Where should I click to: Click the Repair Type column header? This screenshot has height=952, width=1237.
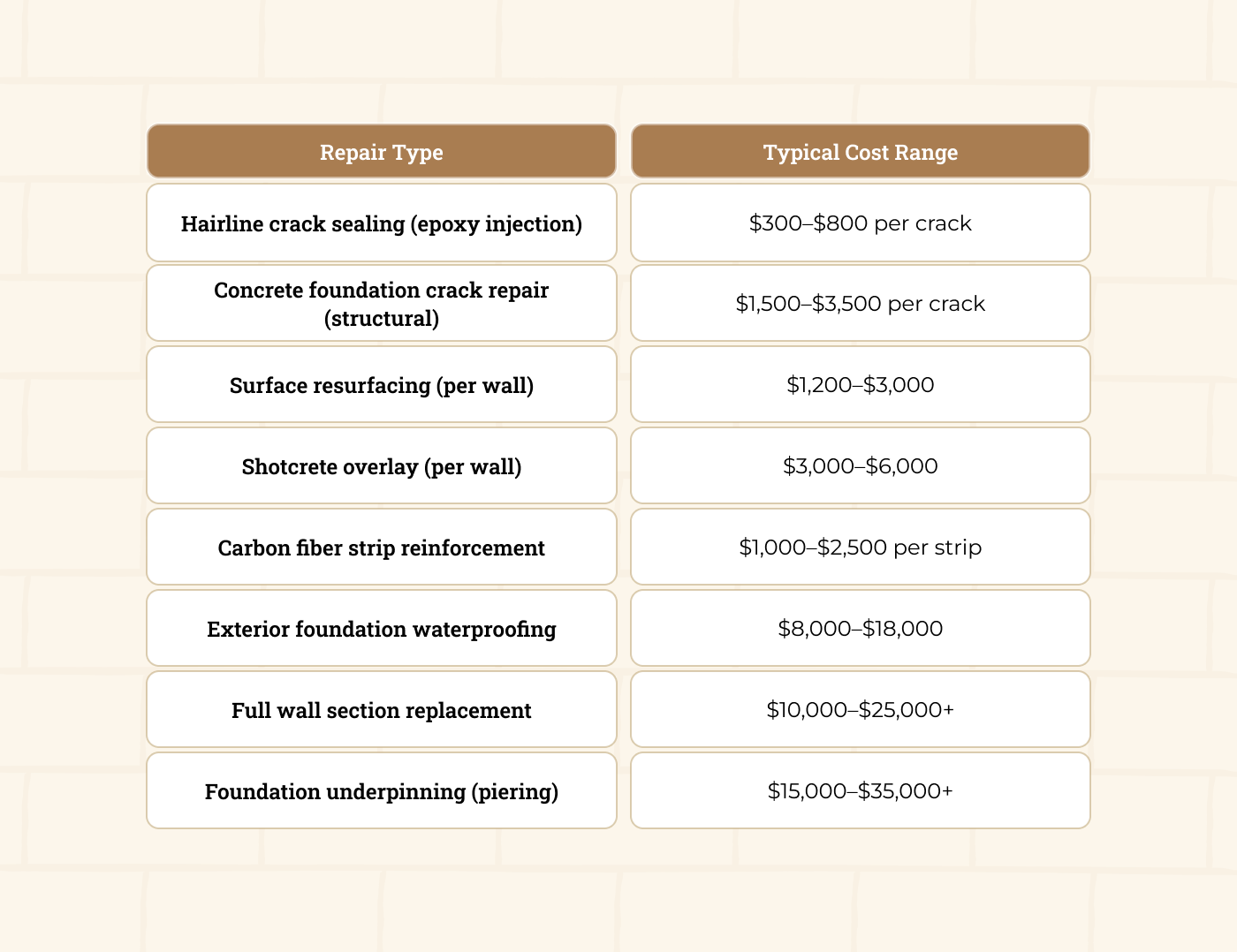point(381,152)
